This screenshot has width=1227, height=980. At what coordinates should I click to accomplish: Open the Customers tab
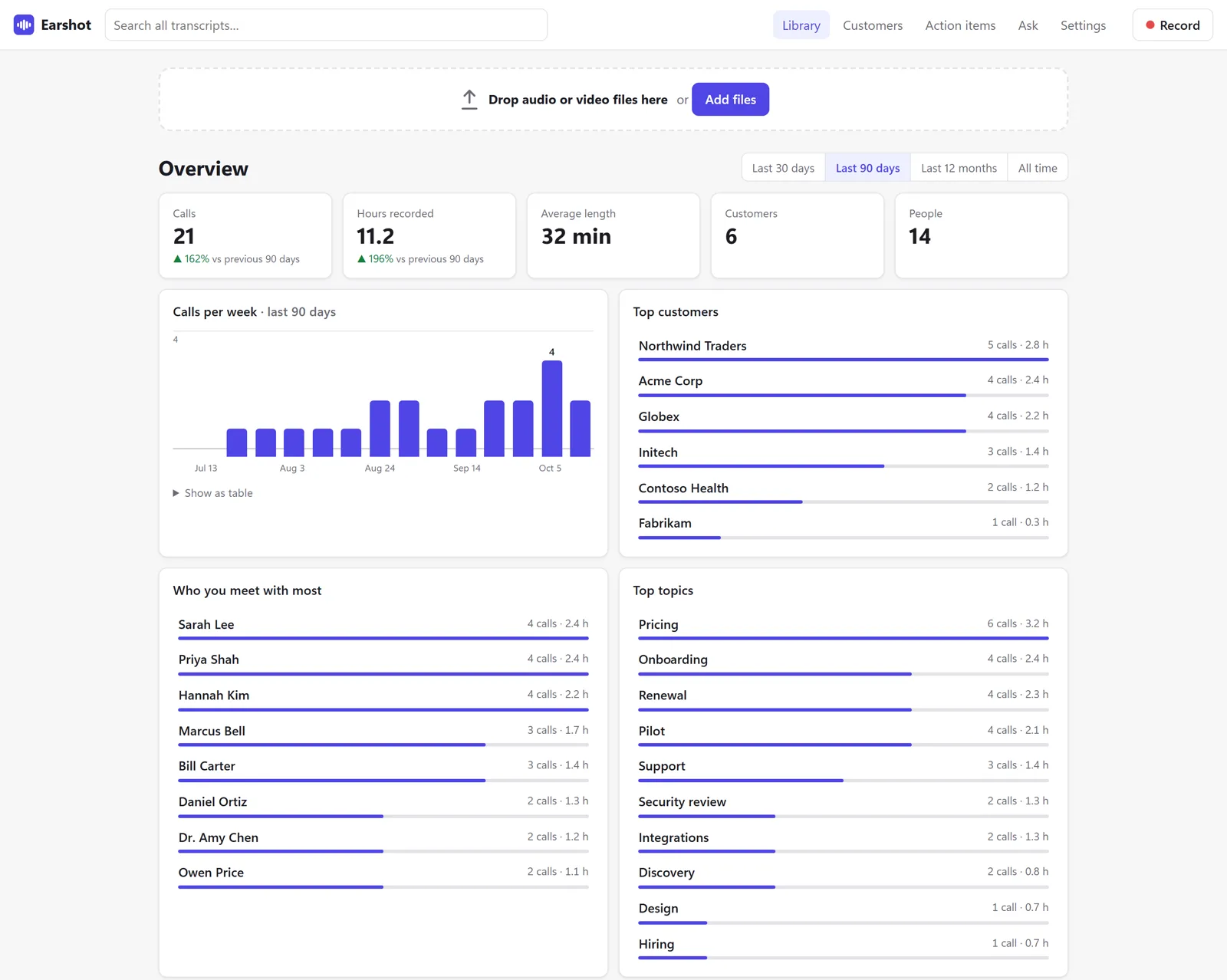pos(873,25)
